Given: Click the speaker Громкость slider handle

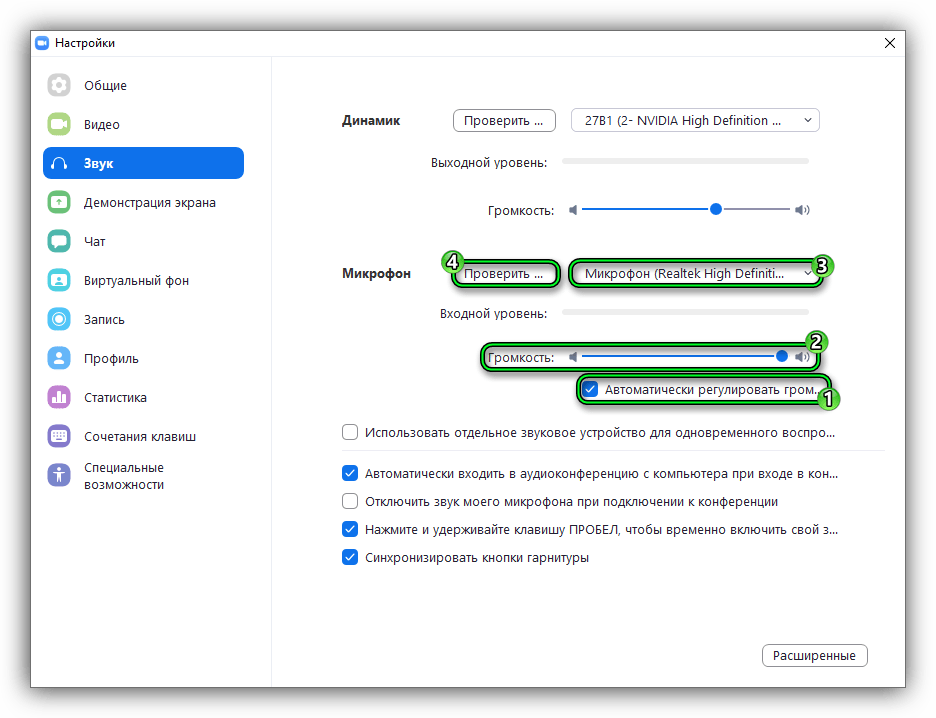Looking at the screenshot, I should coord(716,209).
